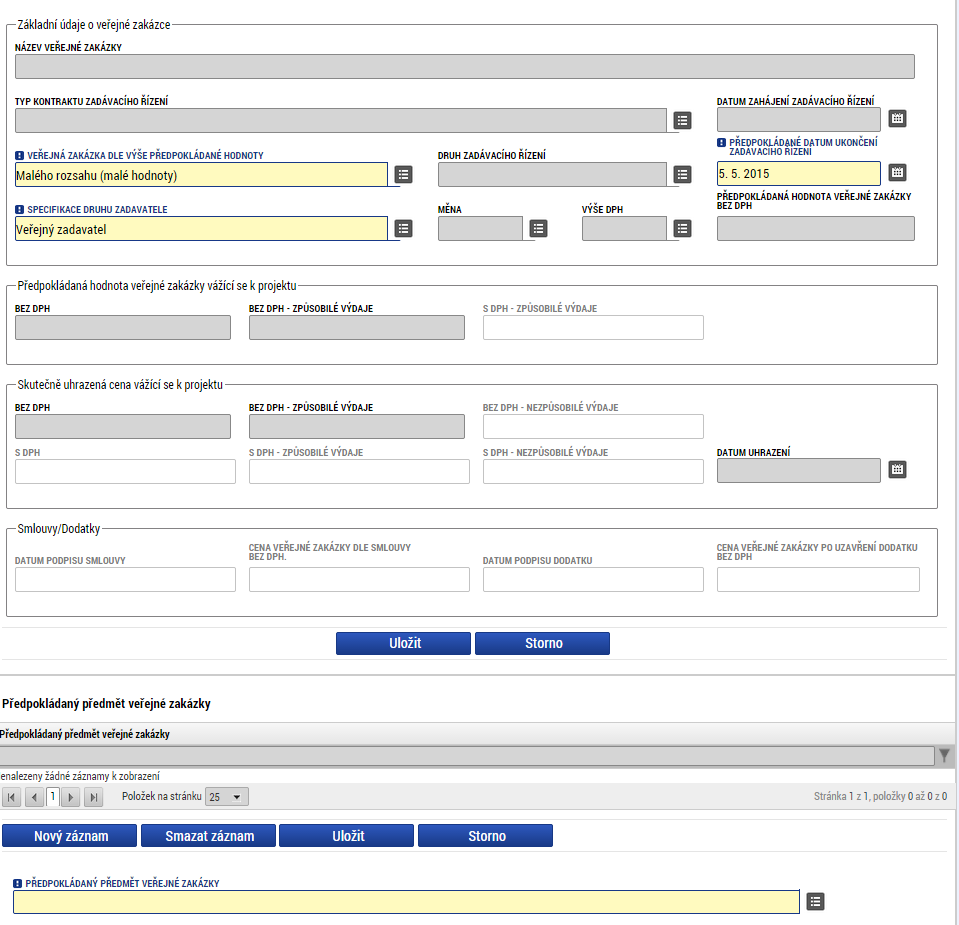Focus Typ kontraktu zadávacího řízení field
The width and height of the screenshot is (959, 925).
(x=341, y=121)
